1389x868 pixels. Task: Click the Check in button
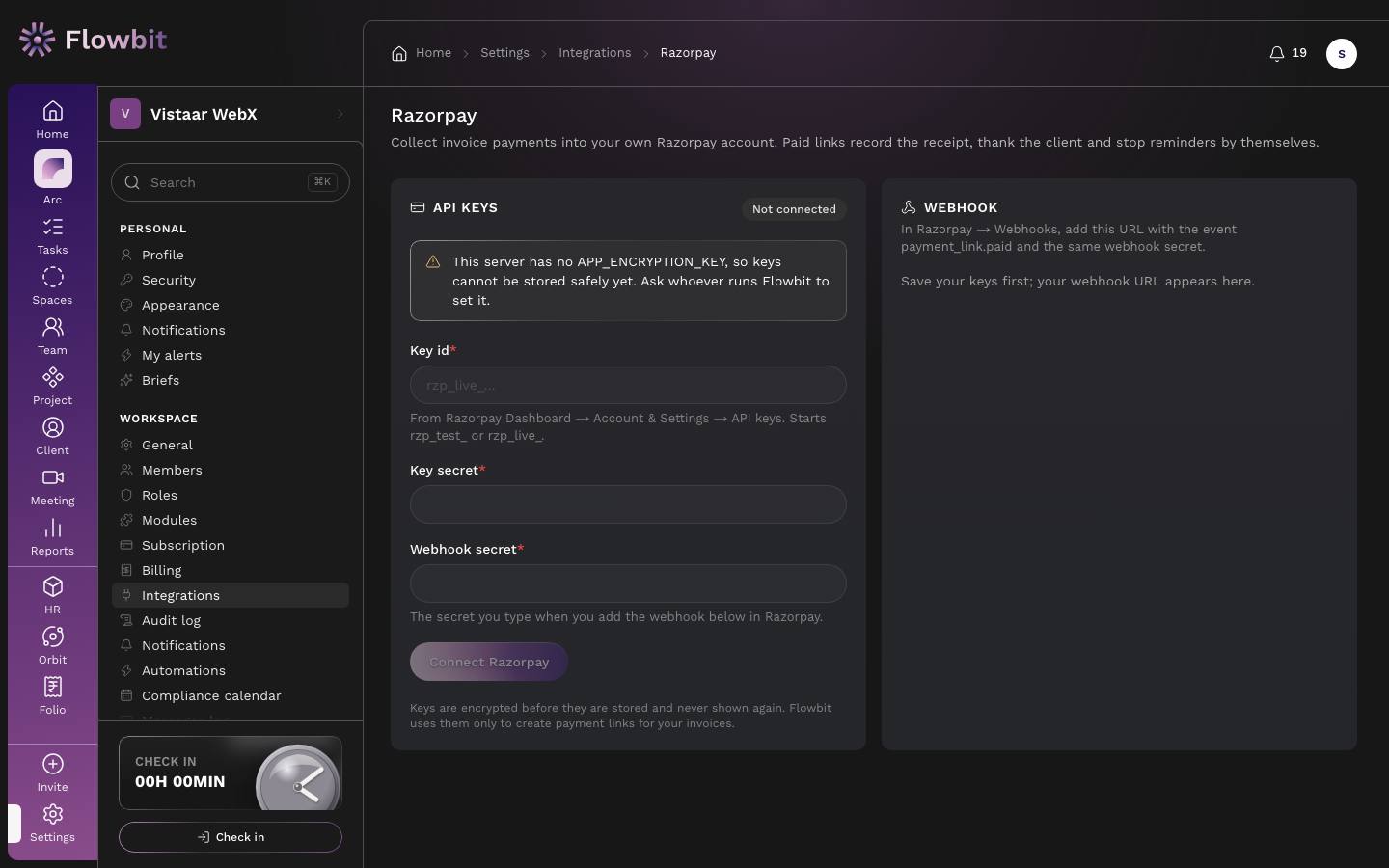[x=231, y=837]
